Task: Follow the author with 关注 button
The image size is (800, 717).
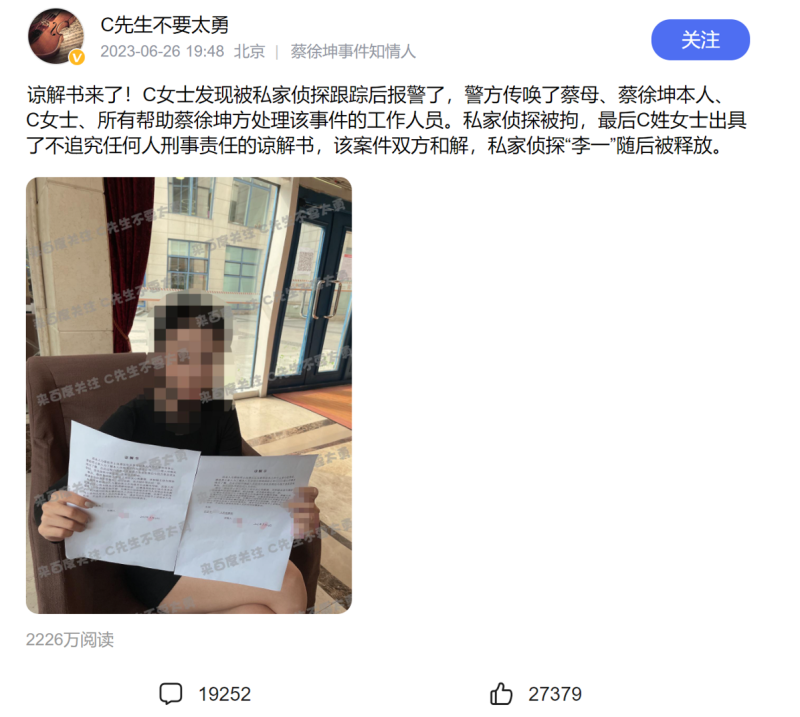Action: 700,40
